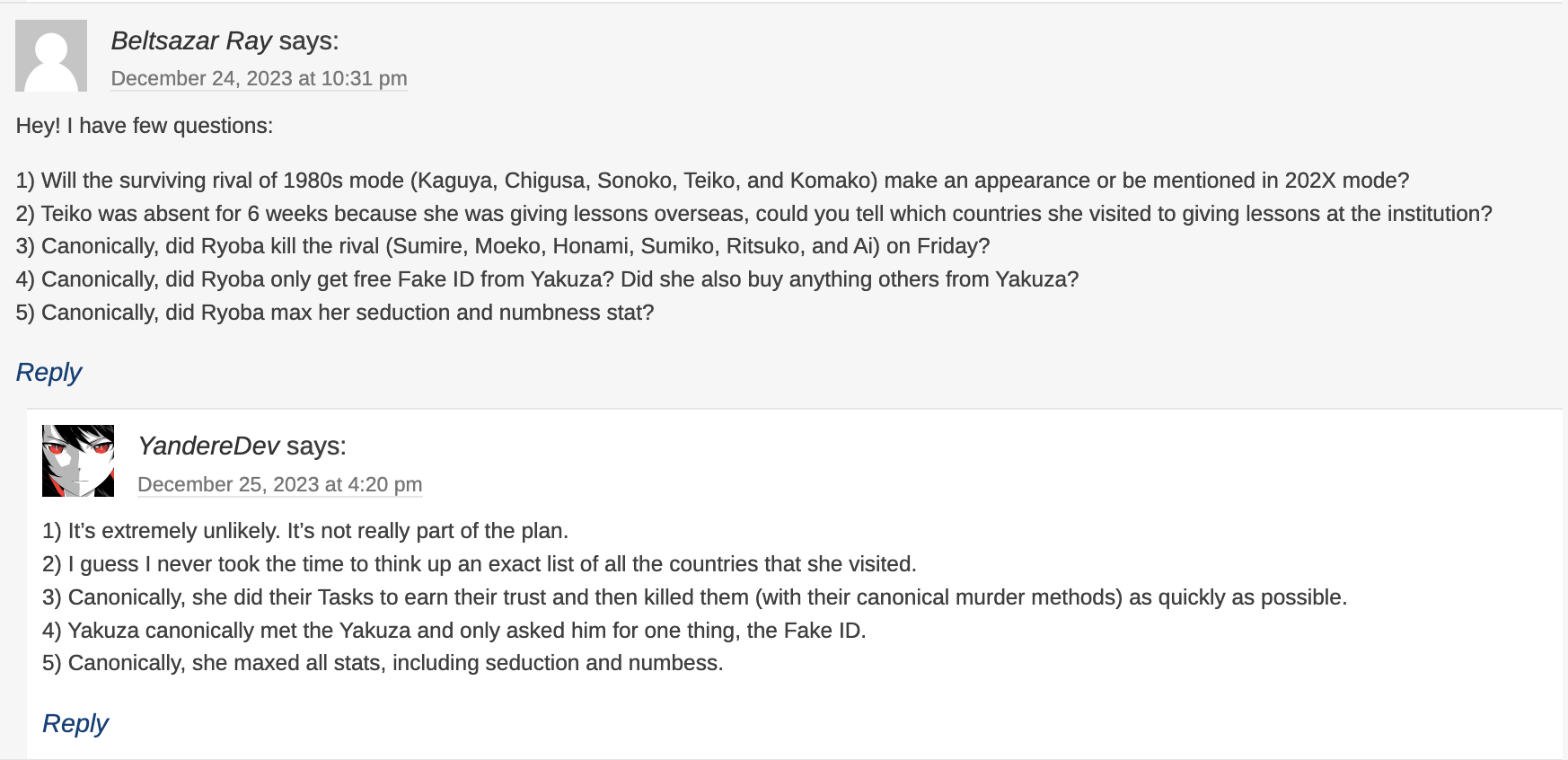
Task: Click question 4 about the free Fake ID
Action: point(547,279)
